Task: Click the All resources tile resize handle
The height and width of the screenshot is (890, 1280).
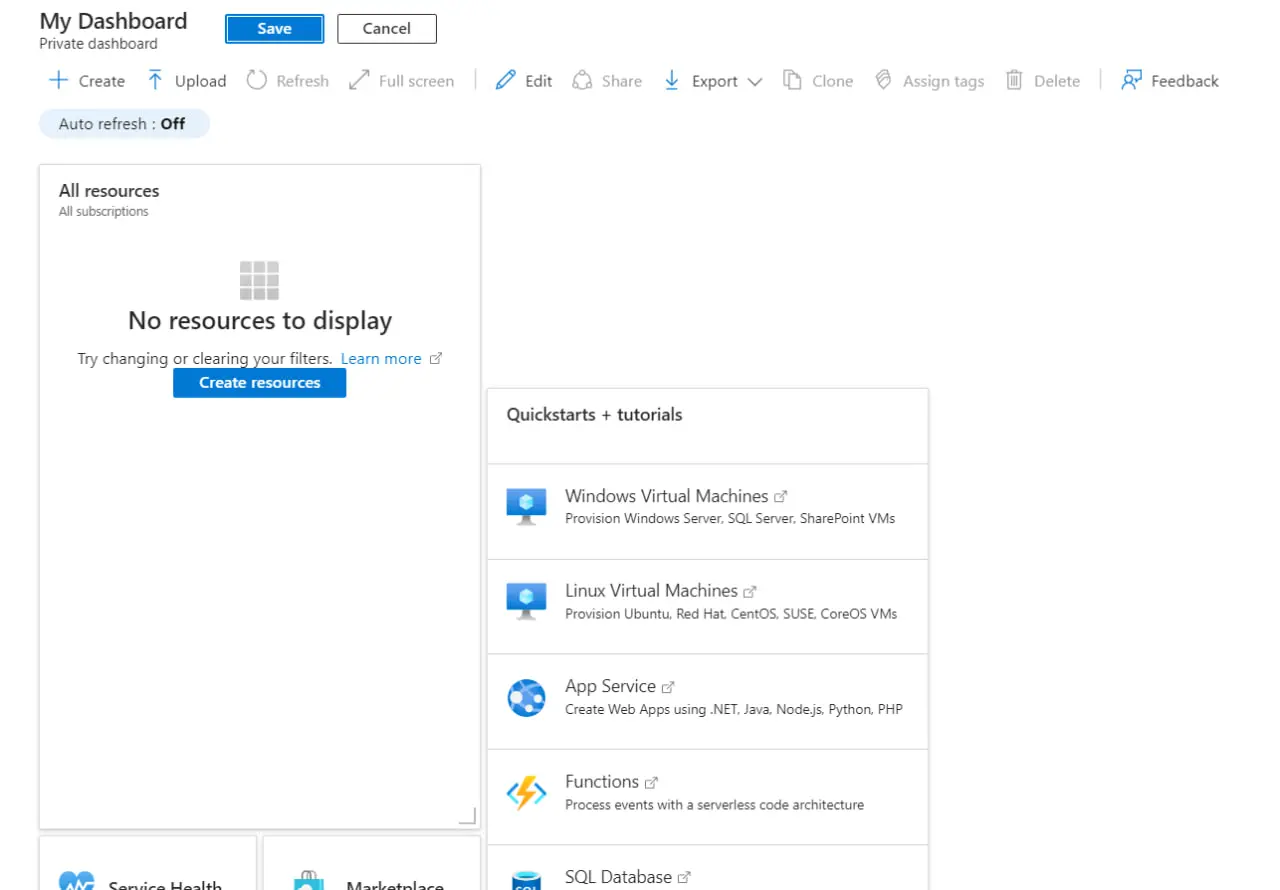Action: (467, 816)
